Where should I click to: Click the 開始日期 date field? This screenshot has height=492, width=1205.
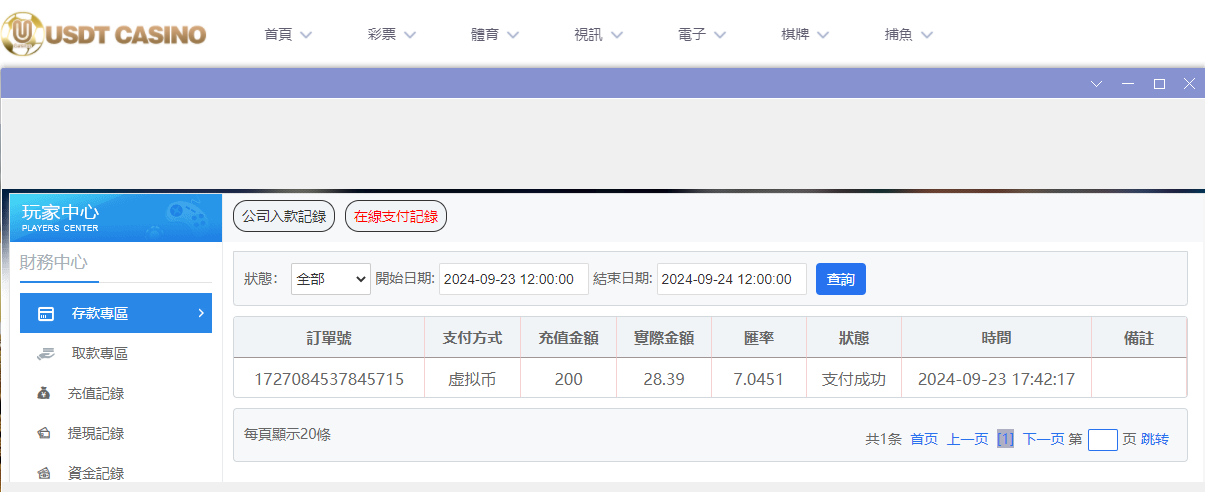click(514, 279)
